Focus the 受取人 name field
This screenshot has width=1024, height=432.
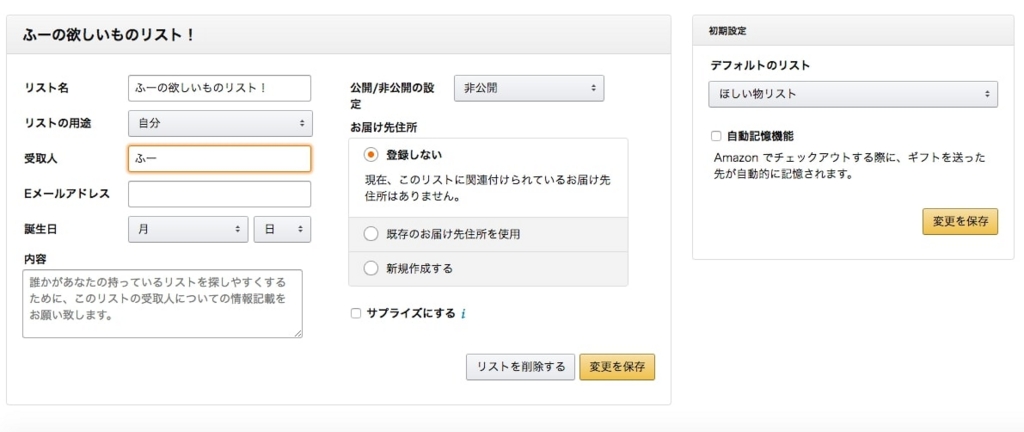(x=220, y=158)
